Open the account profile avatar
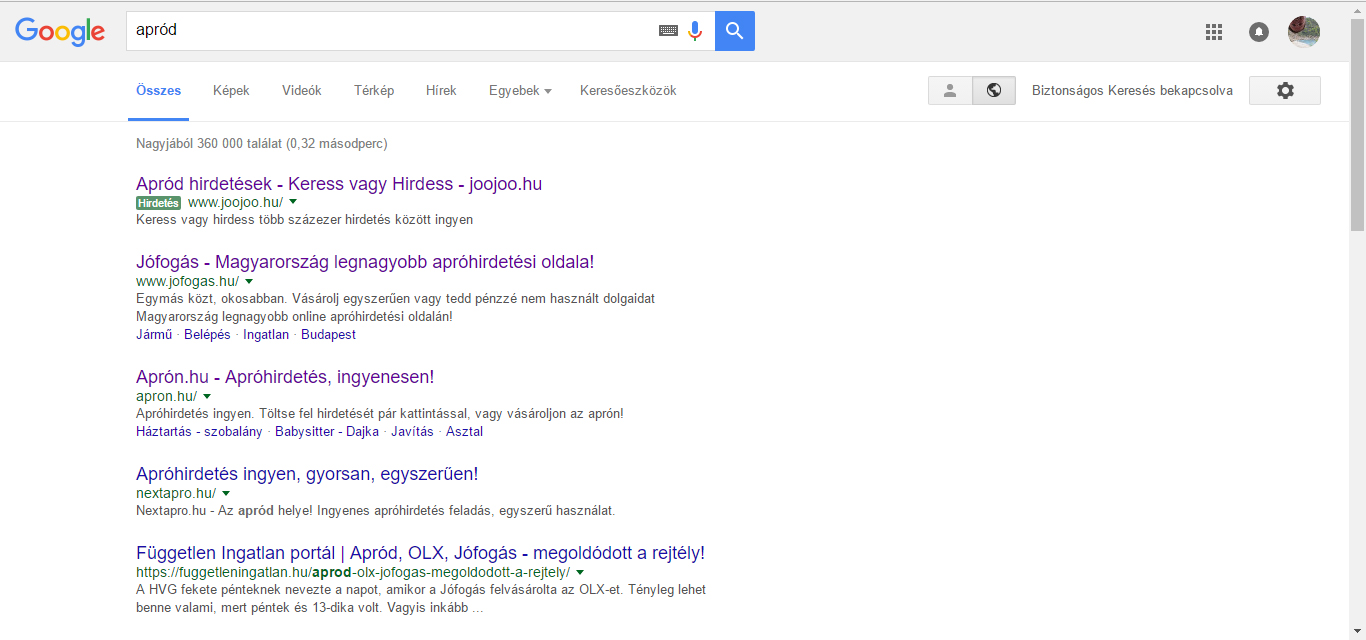 [x=1304, y=32]
